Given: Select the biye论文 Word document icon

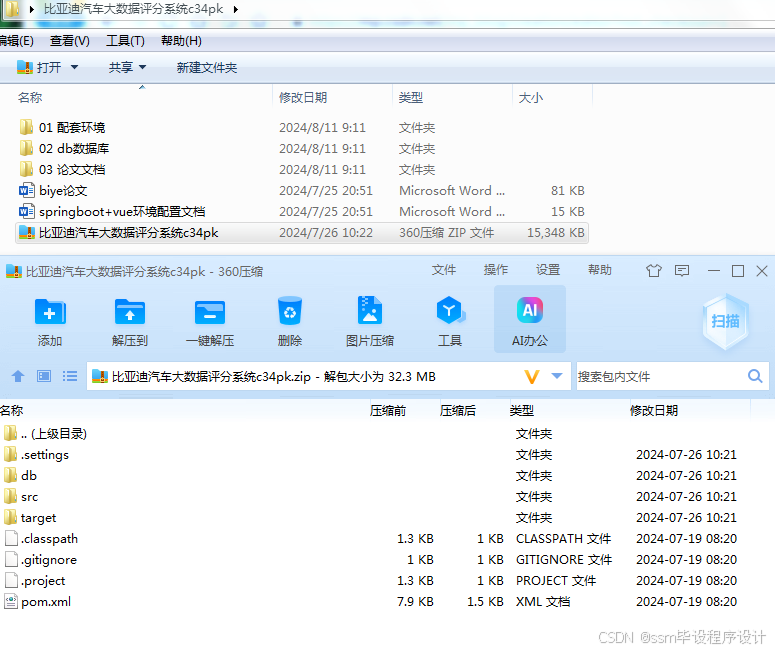Looking at the screenshot, I should tap(26, 190).
